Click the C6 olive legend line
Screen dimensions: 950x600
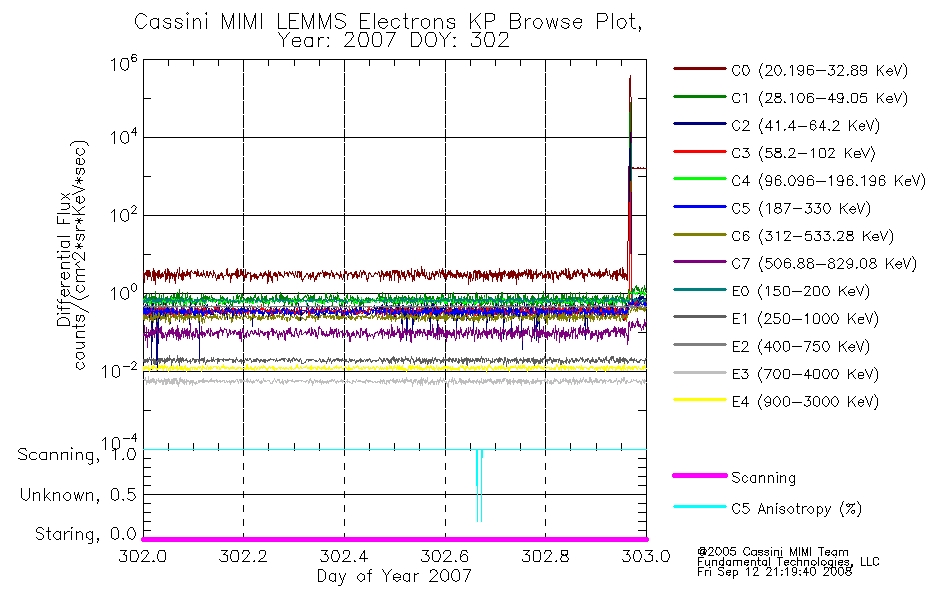click(x=699, y=235)
